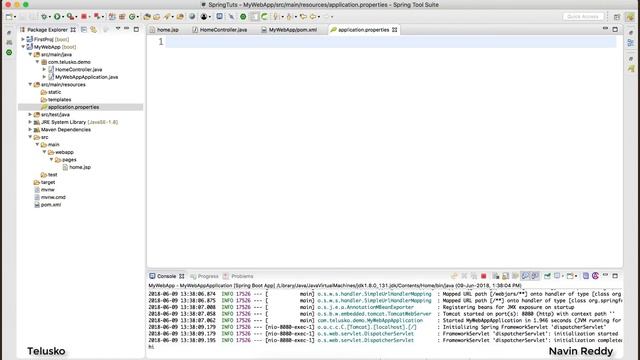Toggle Show Console on standard error
640x360 pixels.
(535, 276)
